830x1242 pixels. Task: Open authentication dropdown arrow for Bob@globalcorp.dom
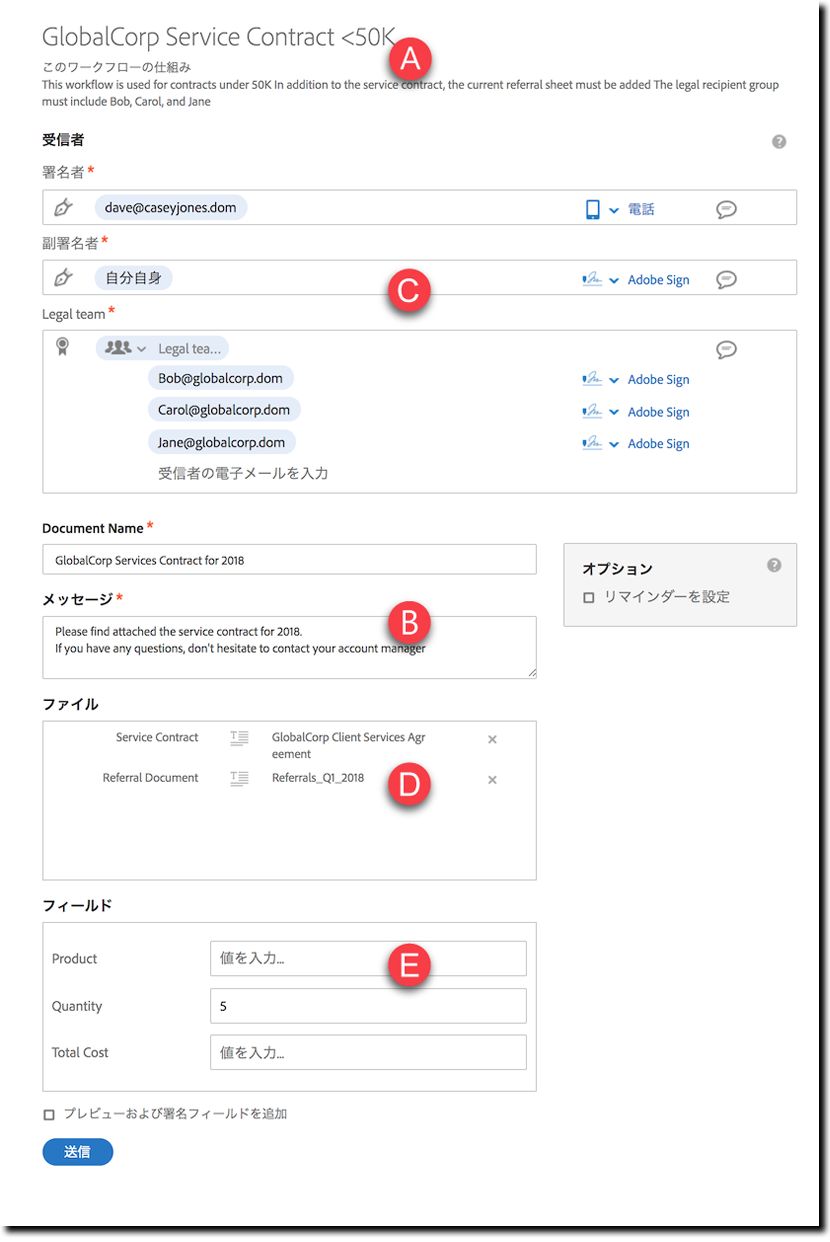[x=614, y=380]
